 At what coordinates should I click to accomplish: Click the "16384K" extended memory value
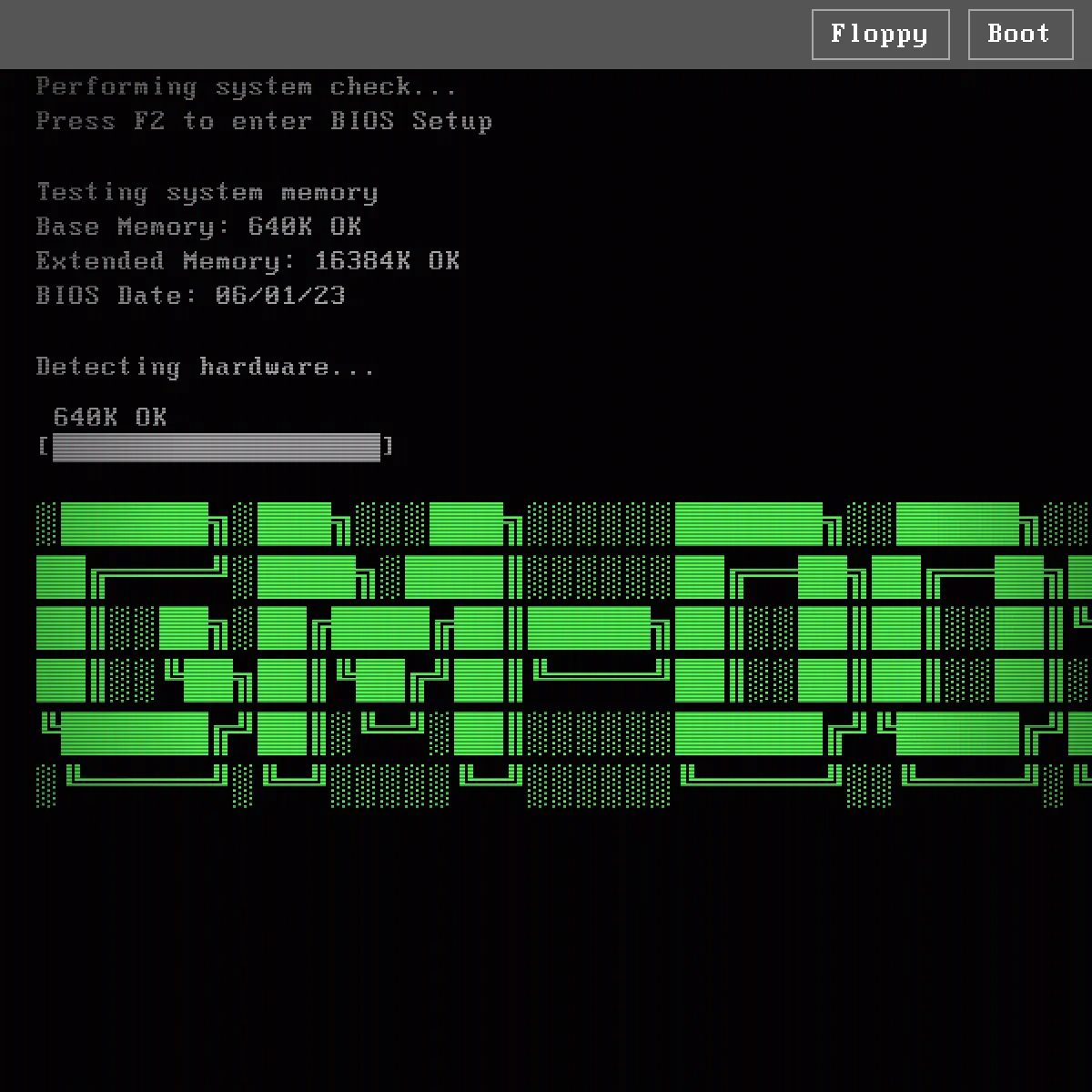coord(362,262)
